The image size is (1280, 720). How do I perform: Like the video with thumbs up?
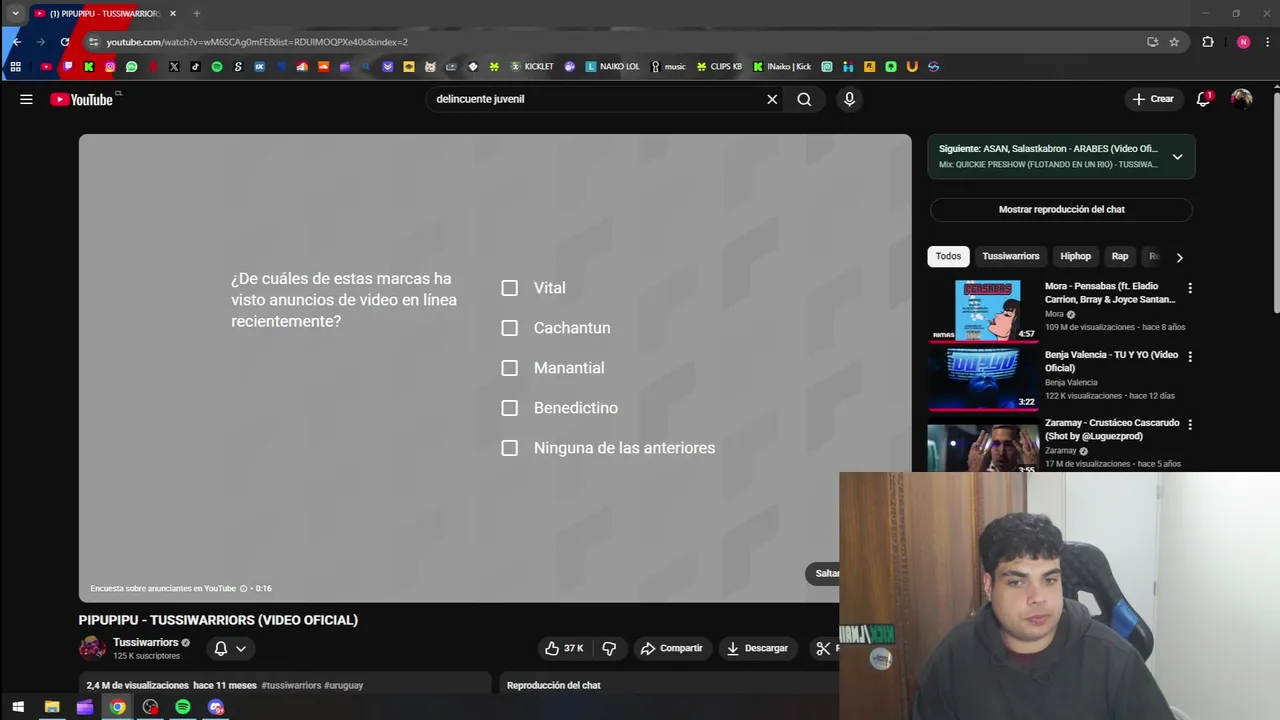point(563,648)
